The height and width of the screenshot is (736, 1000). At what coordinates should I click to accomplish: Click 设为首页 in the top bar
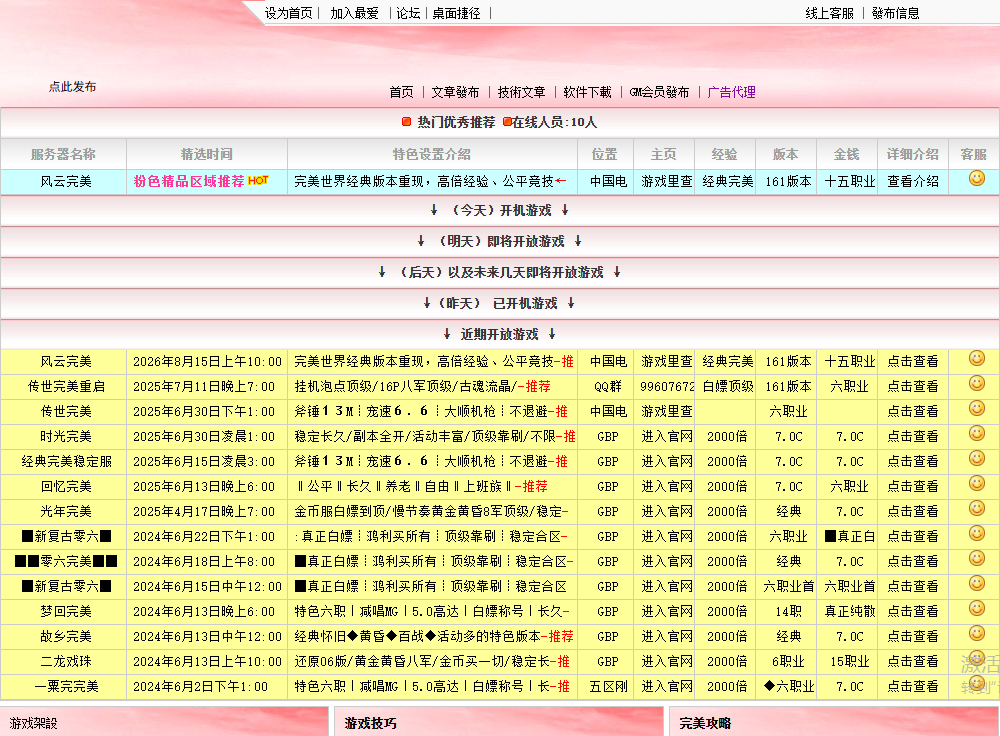tap(289, 13)
